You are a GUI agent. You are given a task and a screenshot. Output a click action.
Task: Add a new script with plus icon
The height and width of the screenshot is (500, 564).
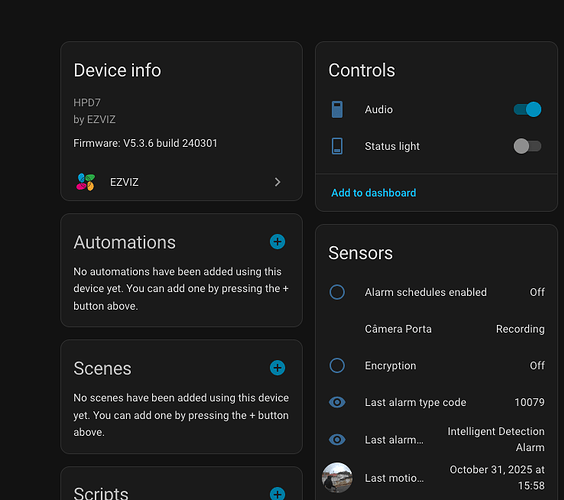[x=277, y=494]
